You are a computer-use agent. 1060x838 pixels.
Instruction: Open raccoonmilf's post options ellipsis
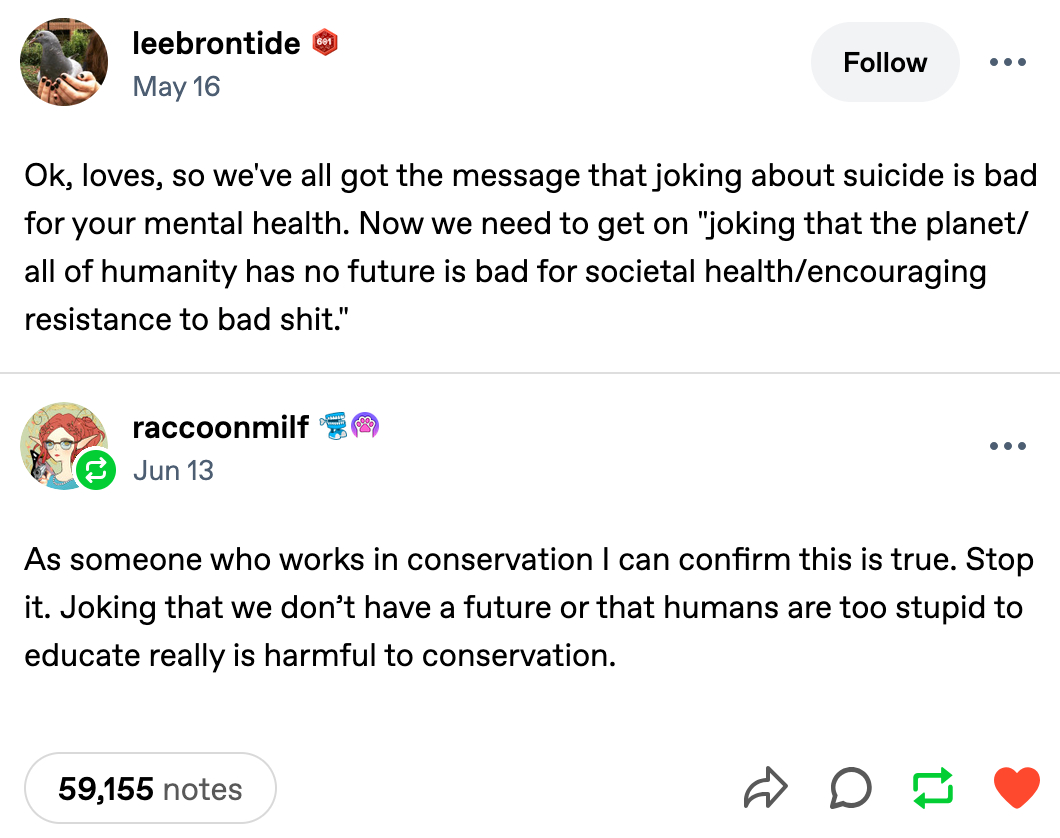click(x=1007, y=446)
